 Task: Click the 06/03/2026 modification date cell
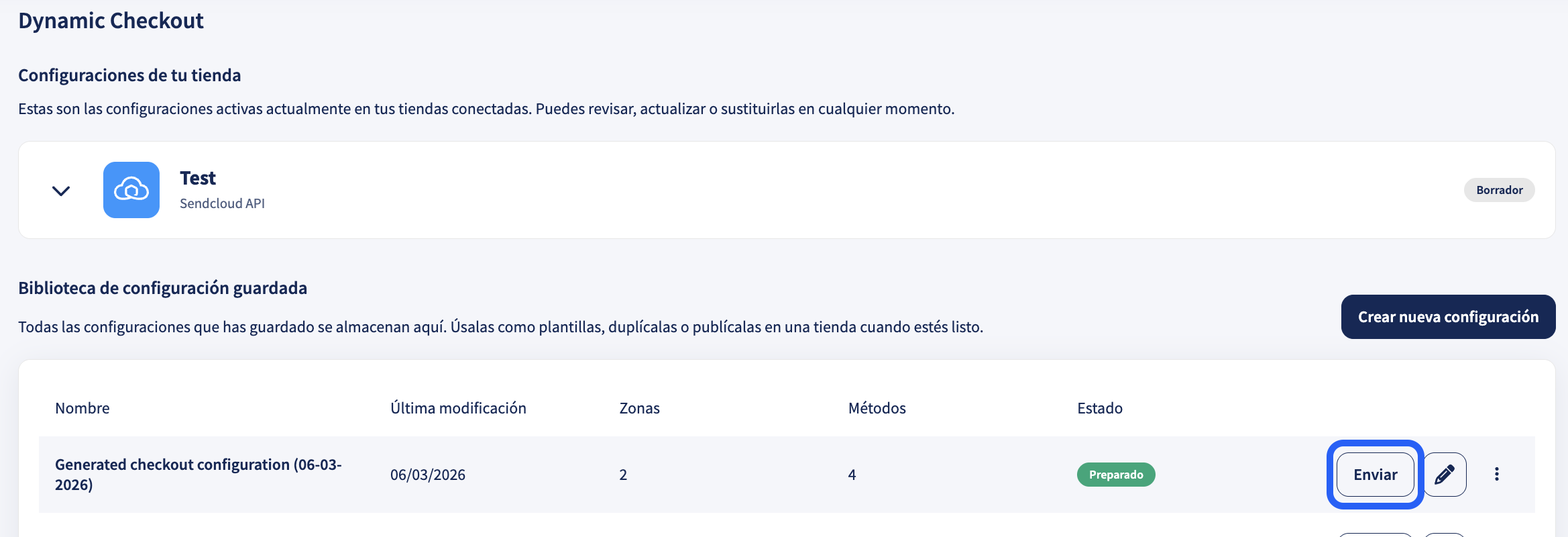428,475
